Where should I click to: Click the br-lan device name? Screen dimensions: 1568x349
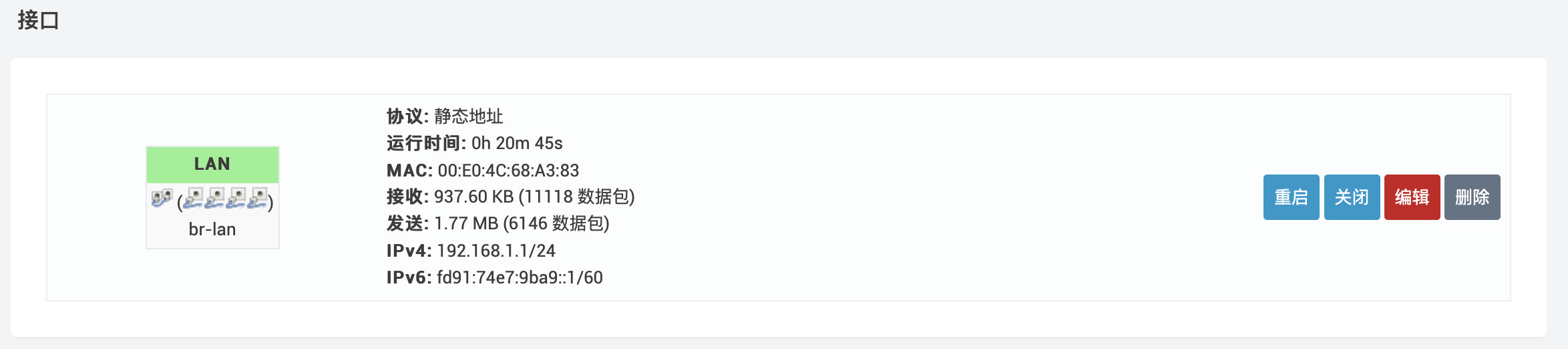pos(212,229)
